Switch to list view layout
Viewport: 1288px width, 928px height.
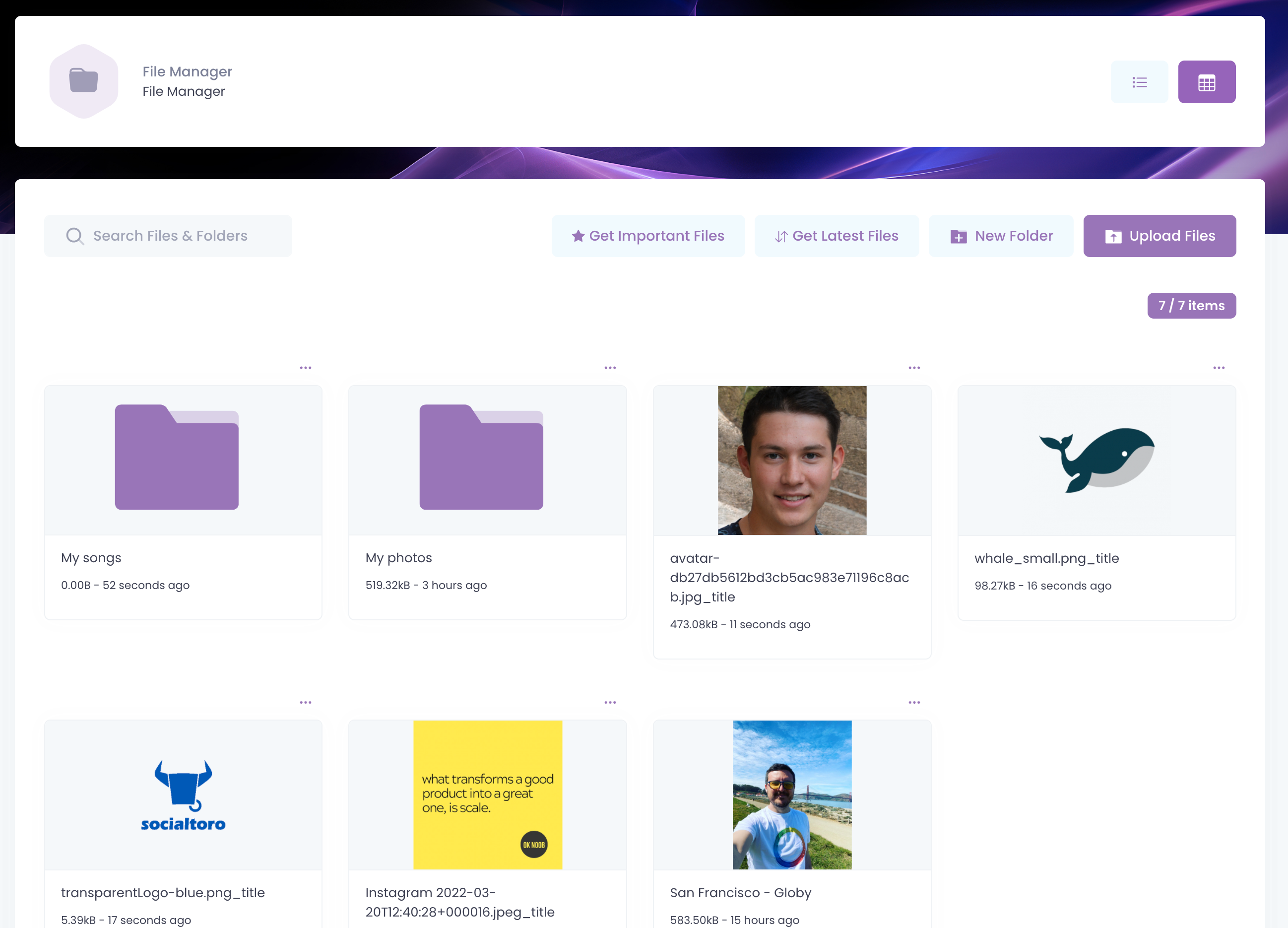click(x=1139, y=82)
